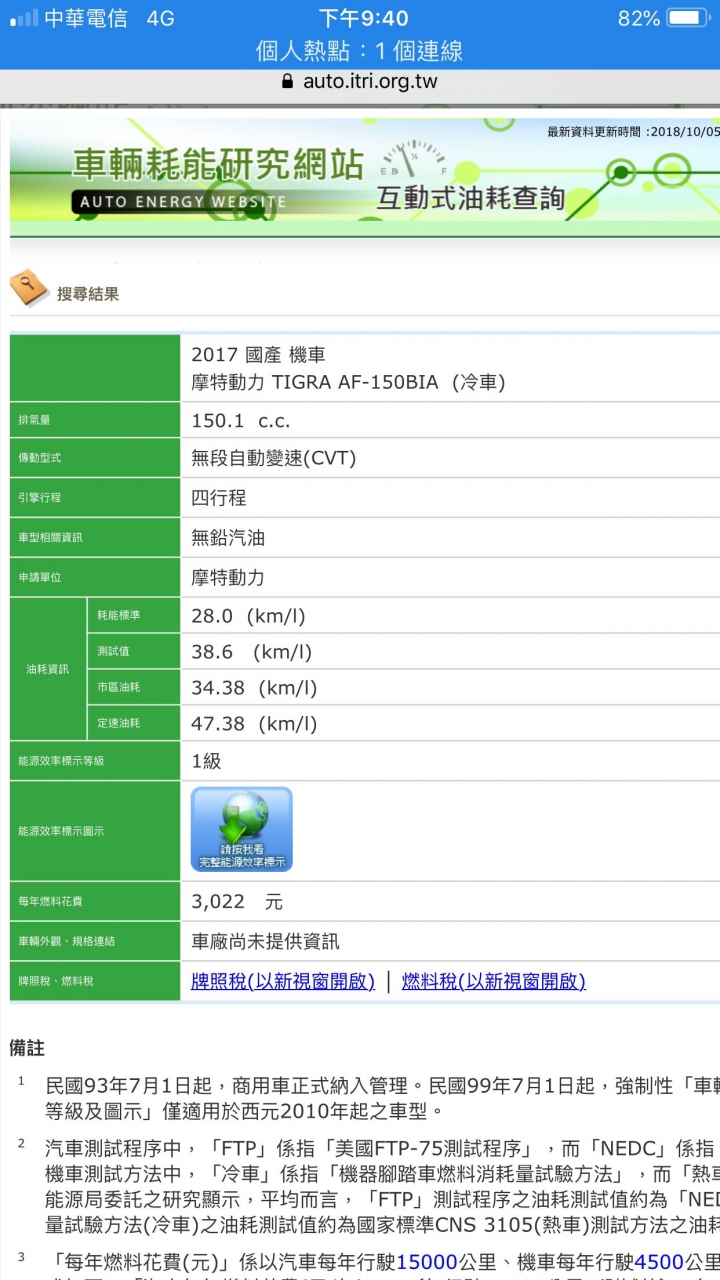This screenshot has width=720, height=1280.
Task: Tap the 每年燃料花費 row label
Action: [x=50, y=902]
